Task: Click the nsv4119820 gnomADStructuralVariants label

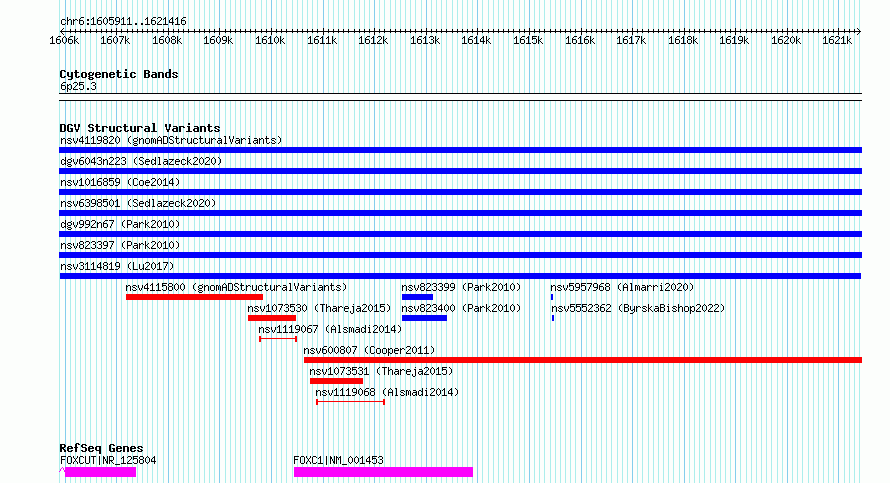Action: point(171,140)
